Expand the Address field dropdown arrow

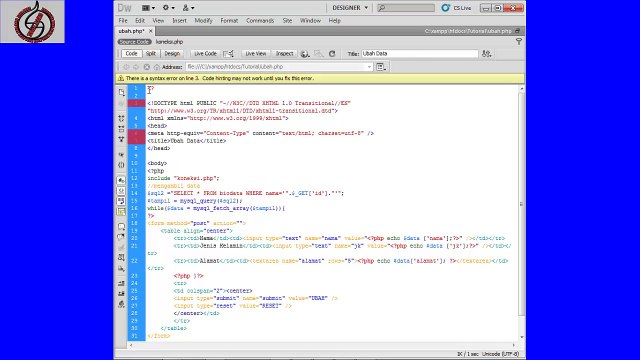tap(369, 67)
